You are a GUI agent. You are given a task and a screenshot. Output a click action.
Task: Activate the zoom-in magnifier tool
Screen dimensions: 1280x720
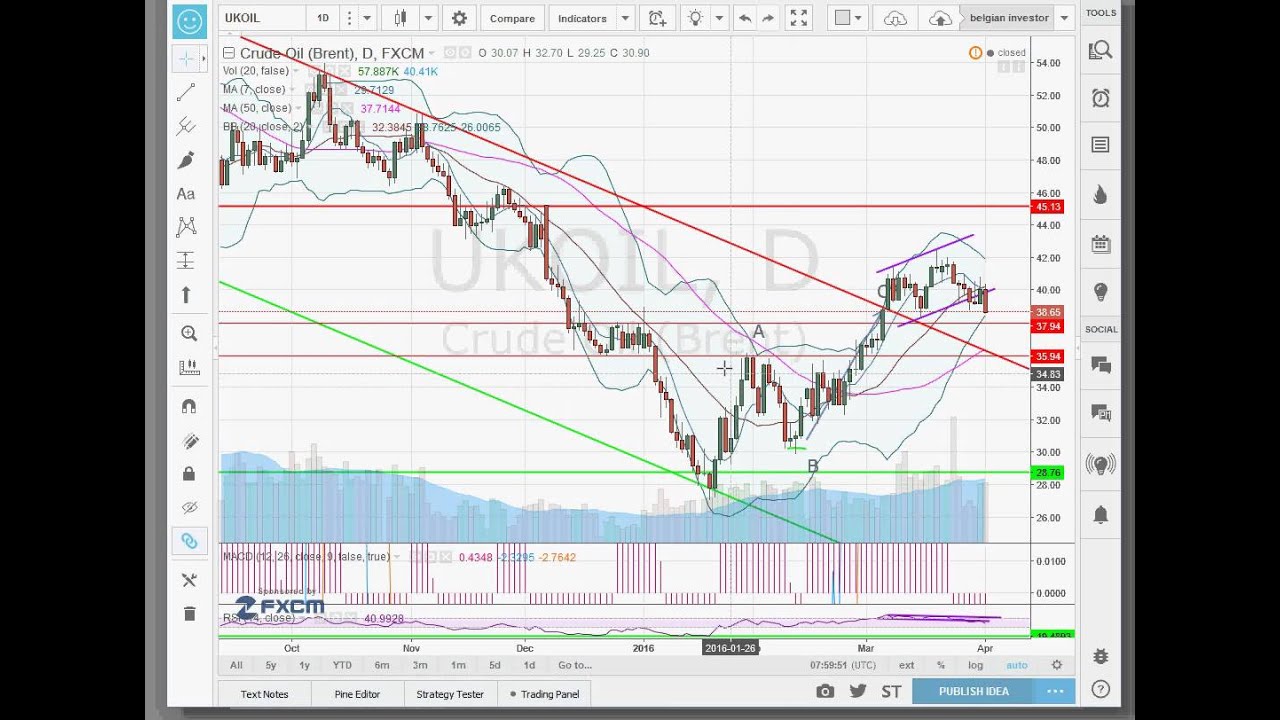pos(188,334)
